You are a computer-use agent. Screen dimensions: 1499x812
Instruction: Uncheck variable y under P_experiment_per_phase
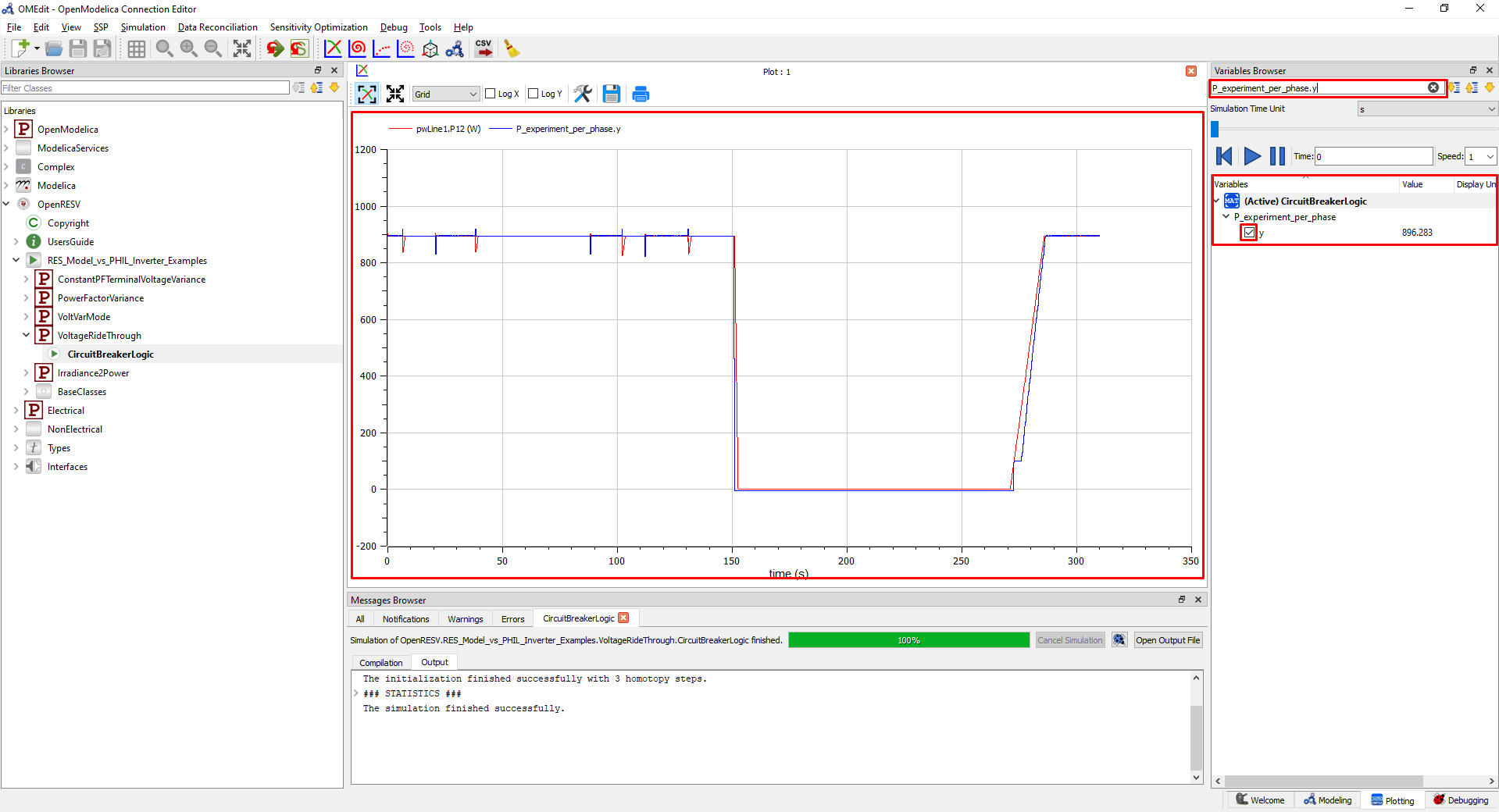point(1249,233)
